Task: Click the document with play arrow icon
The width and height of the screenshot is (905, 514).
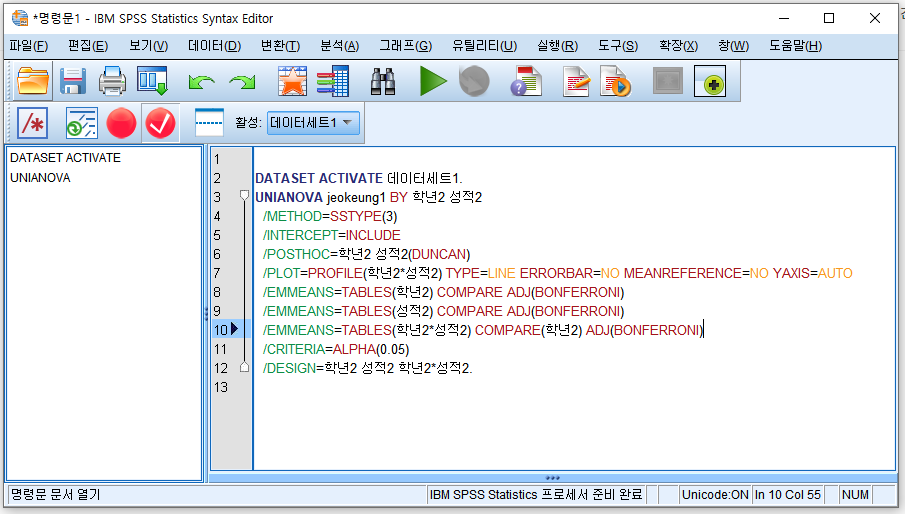Action: pos(616,81)
